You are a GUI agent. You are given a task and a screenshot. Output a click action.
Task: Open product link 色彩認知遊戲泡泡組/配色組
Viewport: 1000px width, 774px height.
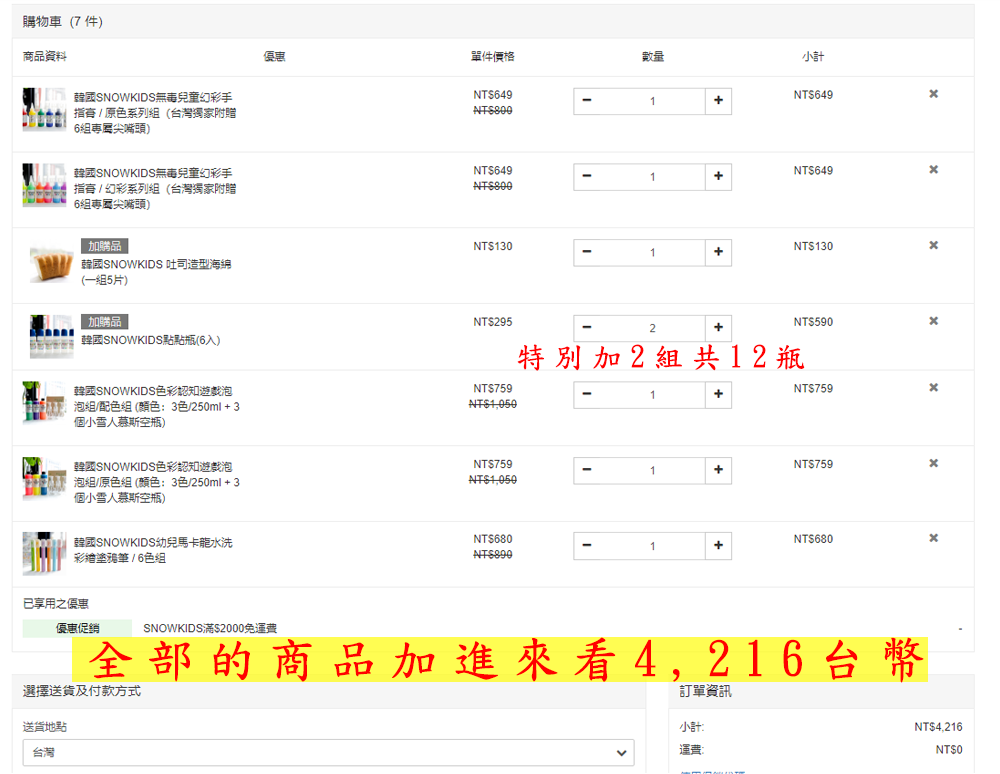click(x=156, y=407)
